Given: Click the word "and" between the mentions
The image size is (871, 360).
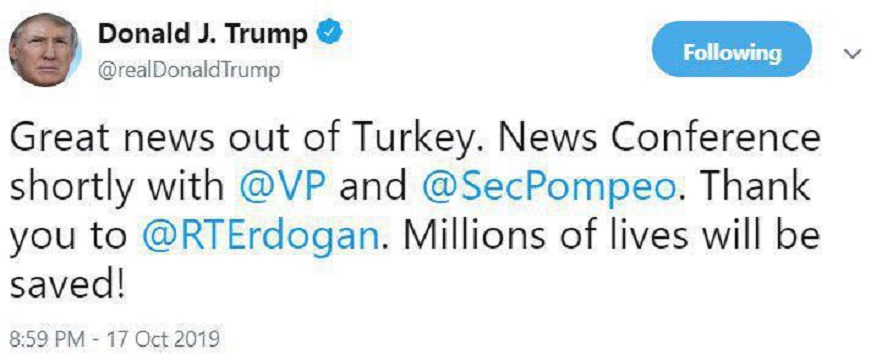Looking at the screenshot, I should click(x=373, y=188).
